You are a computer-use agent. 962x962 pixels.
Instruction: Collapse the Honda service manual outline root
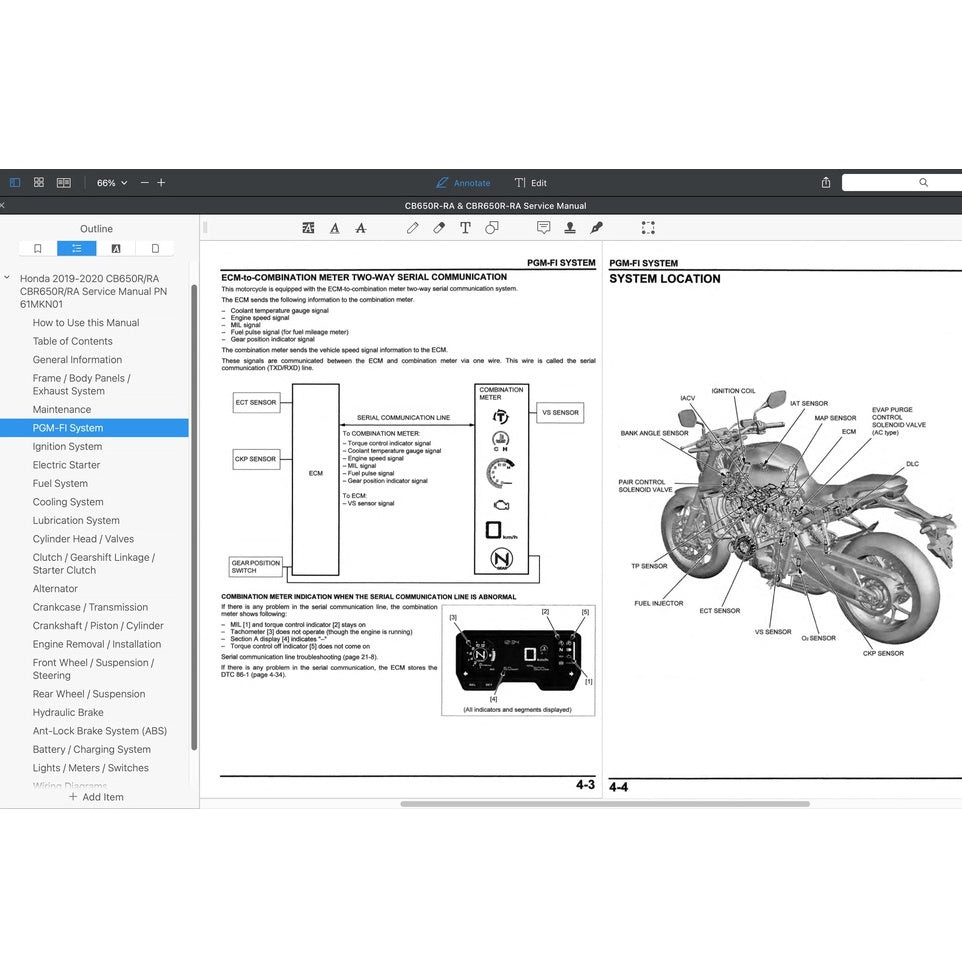(7, 278)
